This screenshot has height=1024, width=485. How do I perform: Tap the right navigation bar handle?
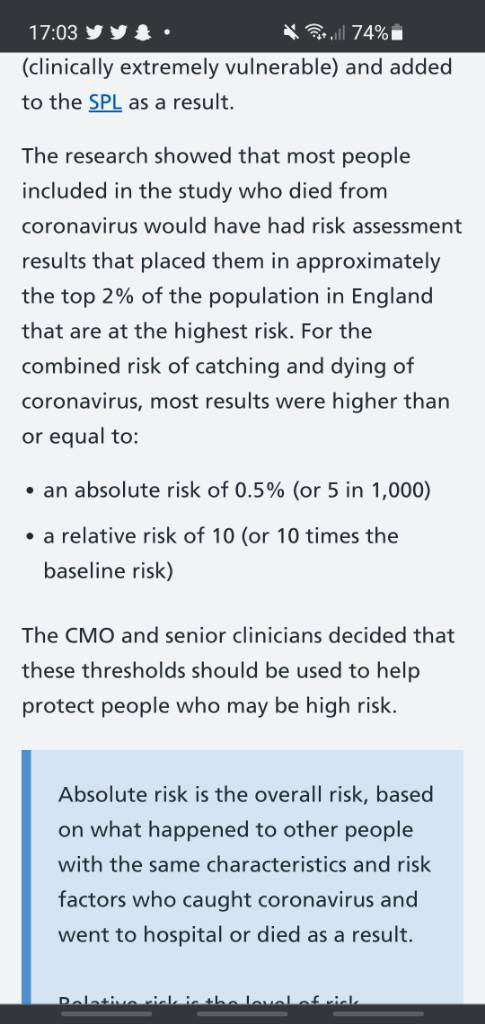(x=379, y=1014)
